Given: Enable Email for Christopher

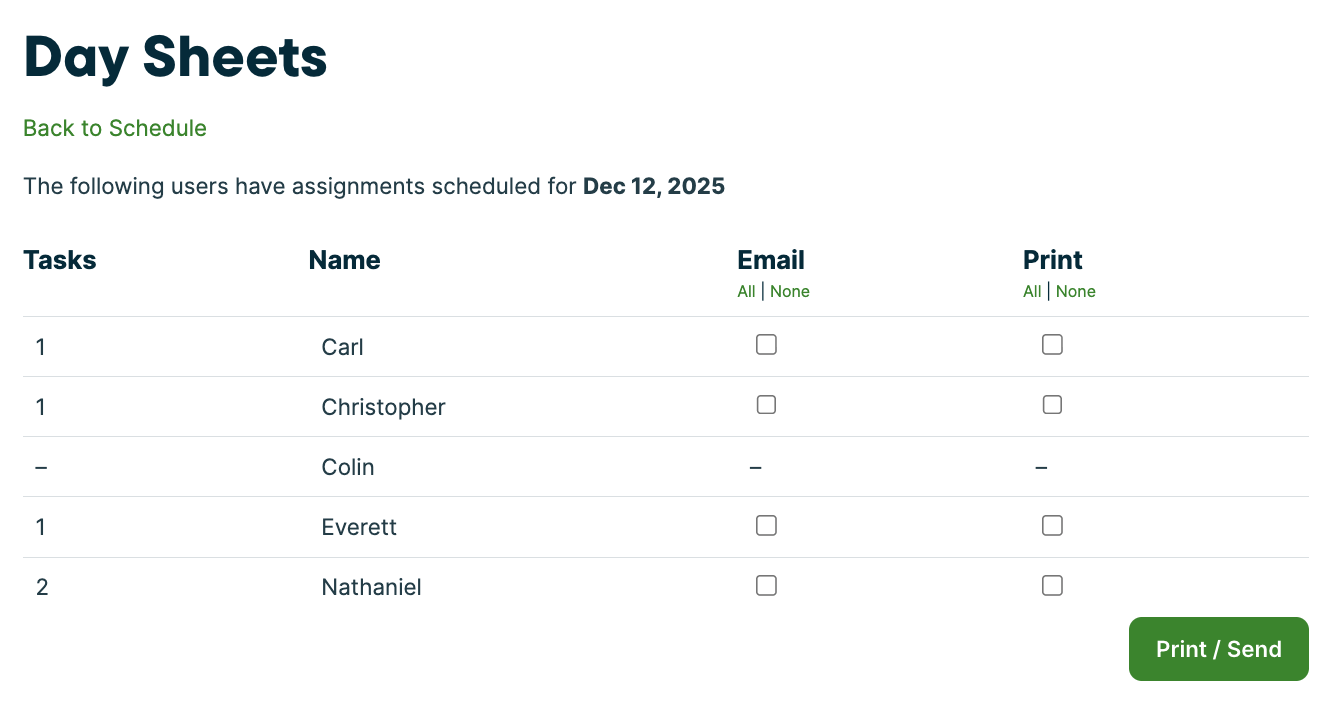Looking at the screenshot, I should click(x=766, y=405).
